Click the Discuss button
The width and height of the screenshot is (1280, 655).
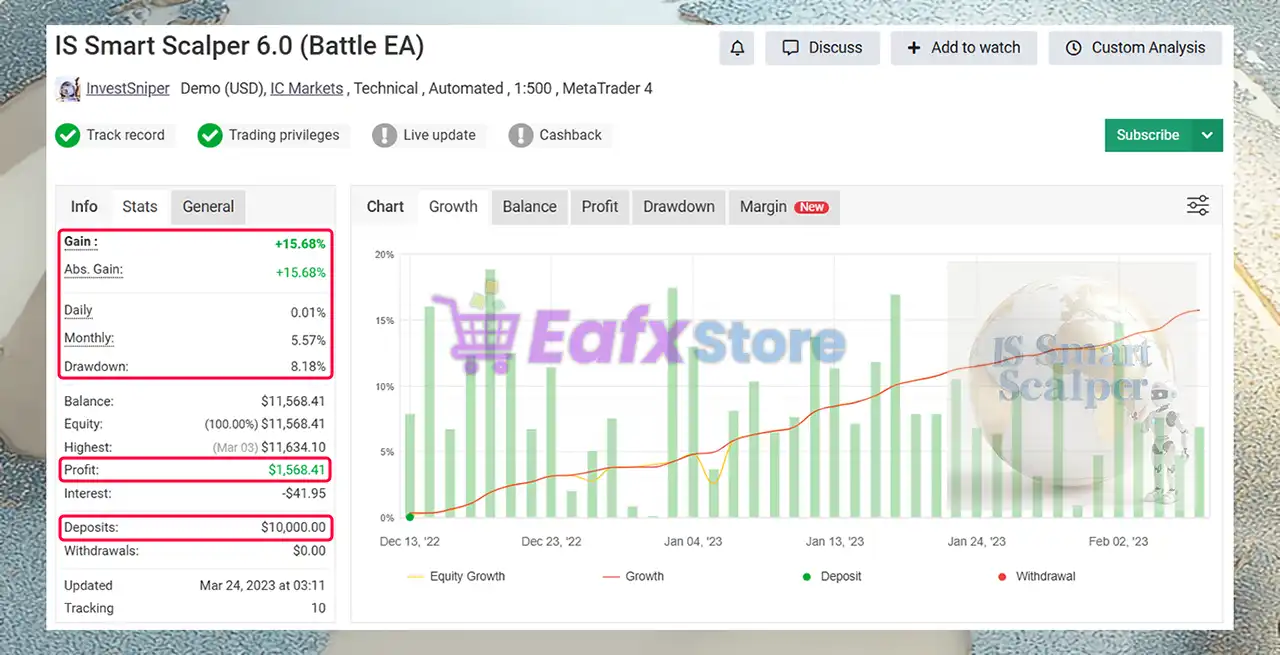[x=822, y=48]
